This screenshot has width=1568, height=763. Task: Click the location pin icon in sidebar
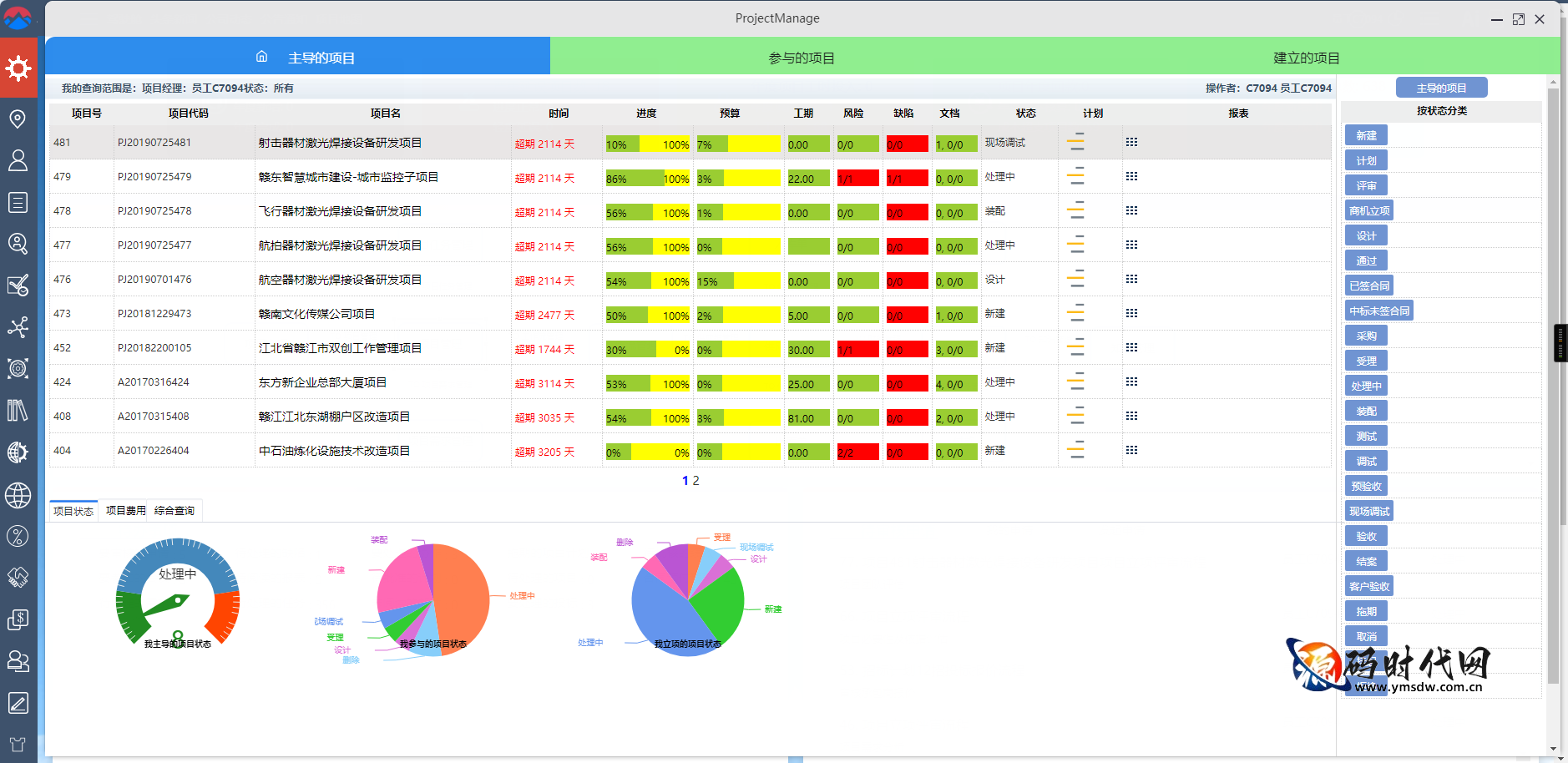tap(18, 119)
